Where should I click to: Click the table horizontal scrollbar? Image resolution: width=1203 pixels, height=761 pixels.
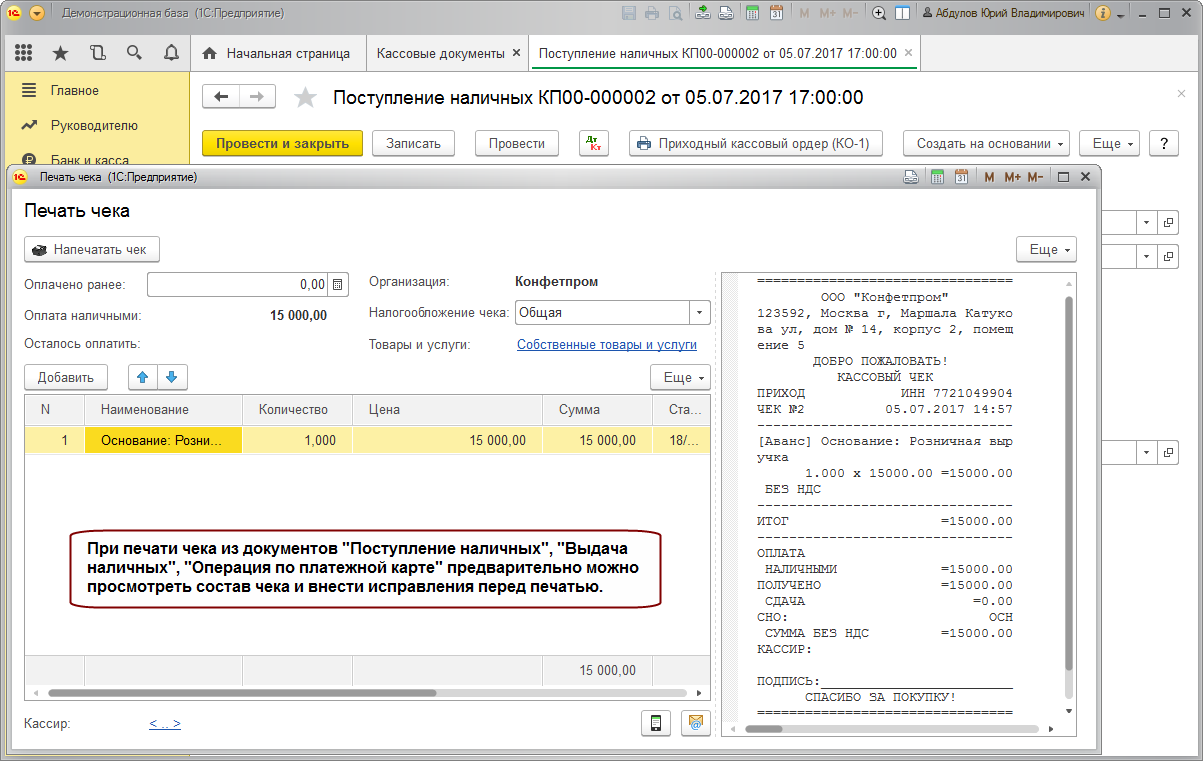pos(240,692)
